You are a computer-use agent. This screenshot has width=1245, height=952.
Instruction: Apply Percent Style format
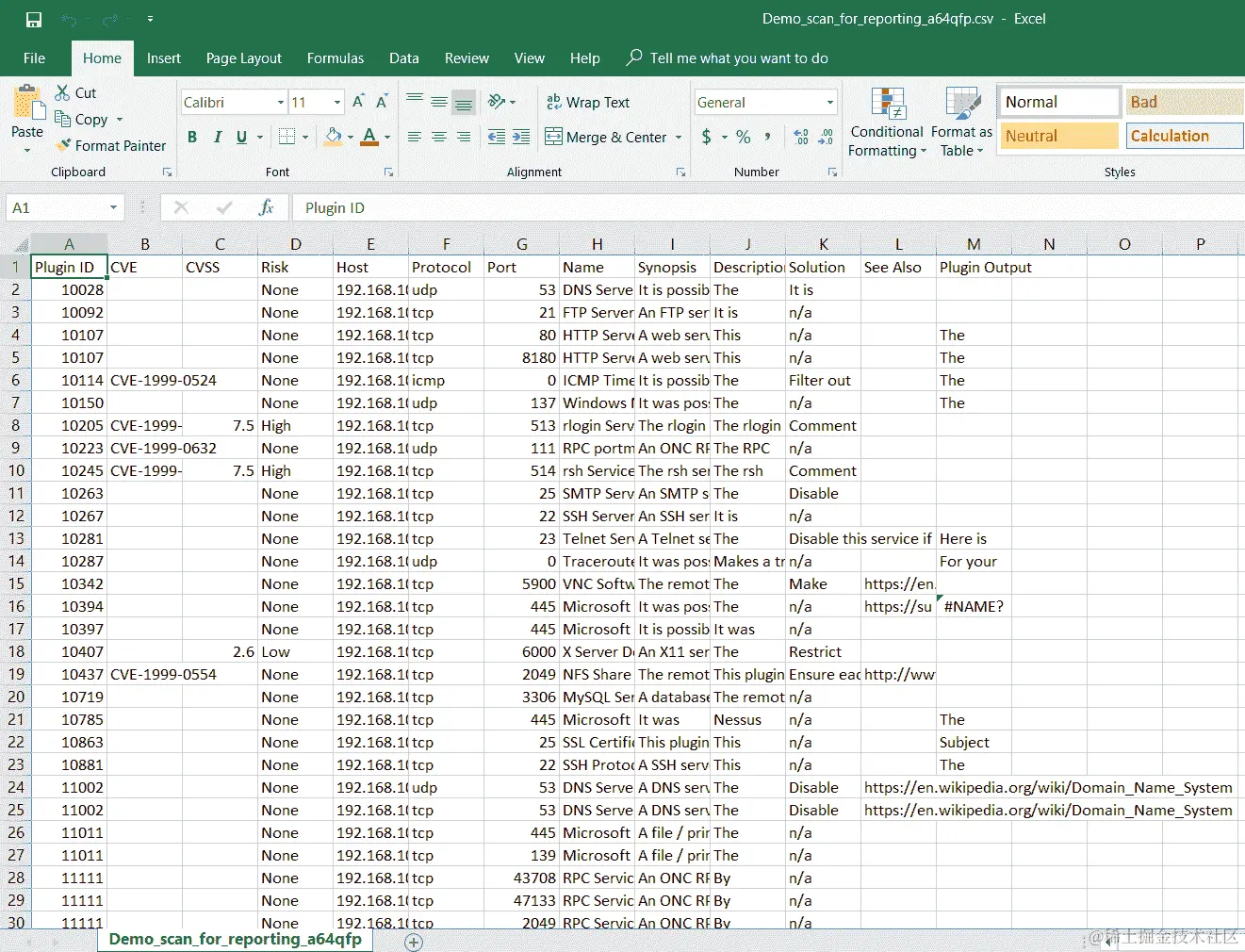pyautogui.click(x=744, y=137)
